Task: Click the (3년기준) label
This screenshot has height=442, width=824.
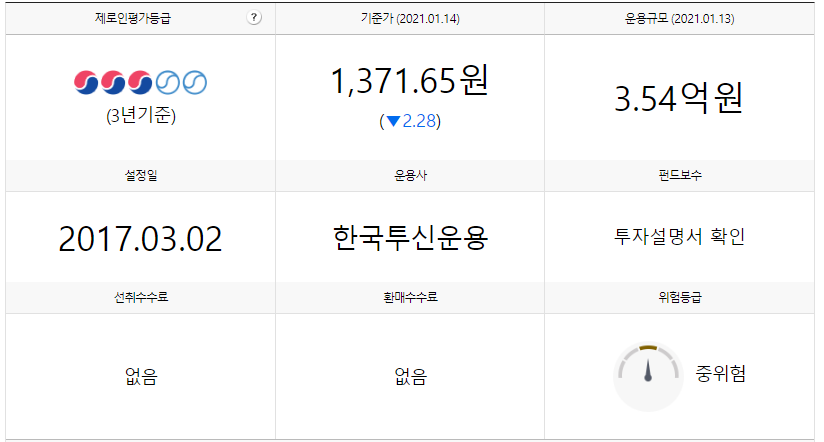Action: pyautogui.click(x=141, y=115)
